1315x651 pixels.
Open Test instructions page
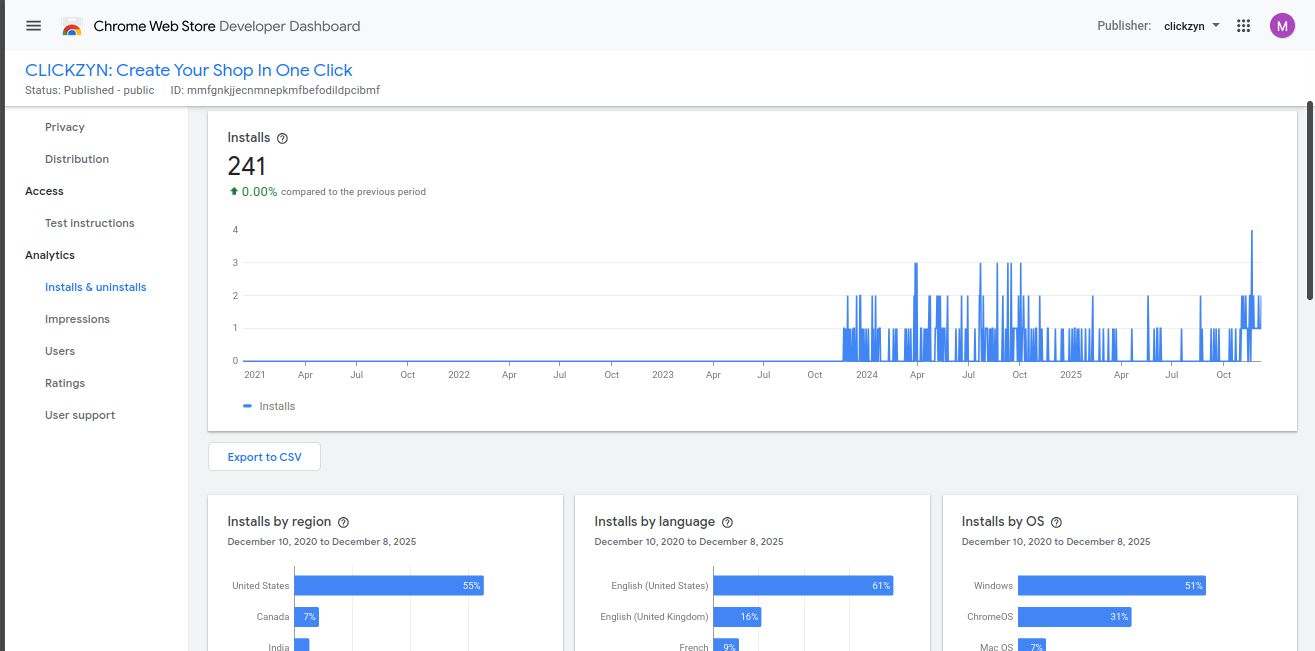pos(89,223)
